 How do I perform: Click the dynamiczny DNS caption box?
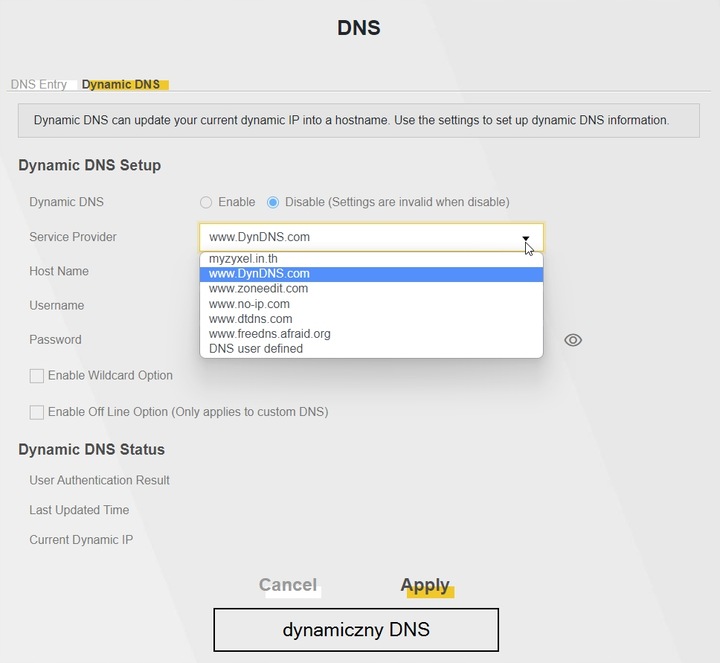(x=355, y=630)
